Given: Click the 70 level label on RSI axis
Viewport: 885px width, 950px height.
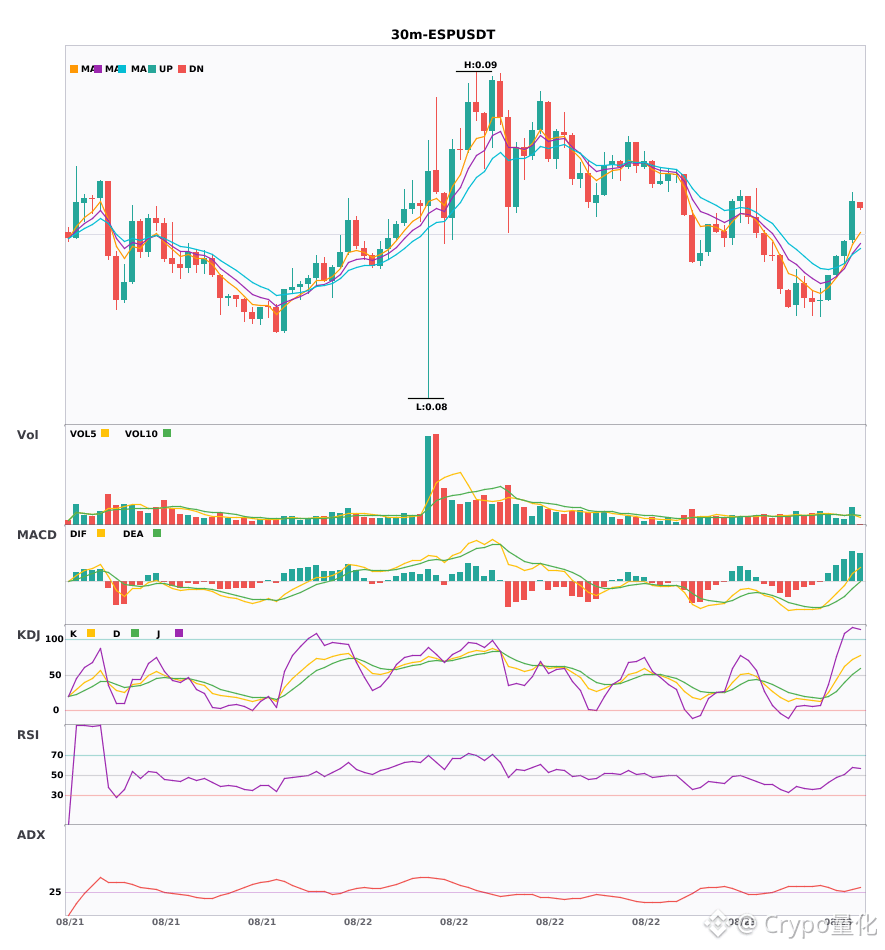Looking at the screenshot, I should [x=57, y=755].
